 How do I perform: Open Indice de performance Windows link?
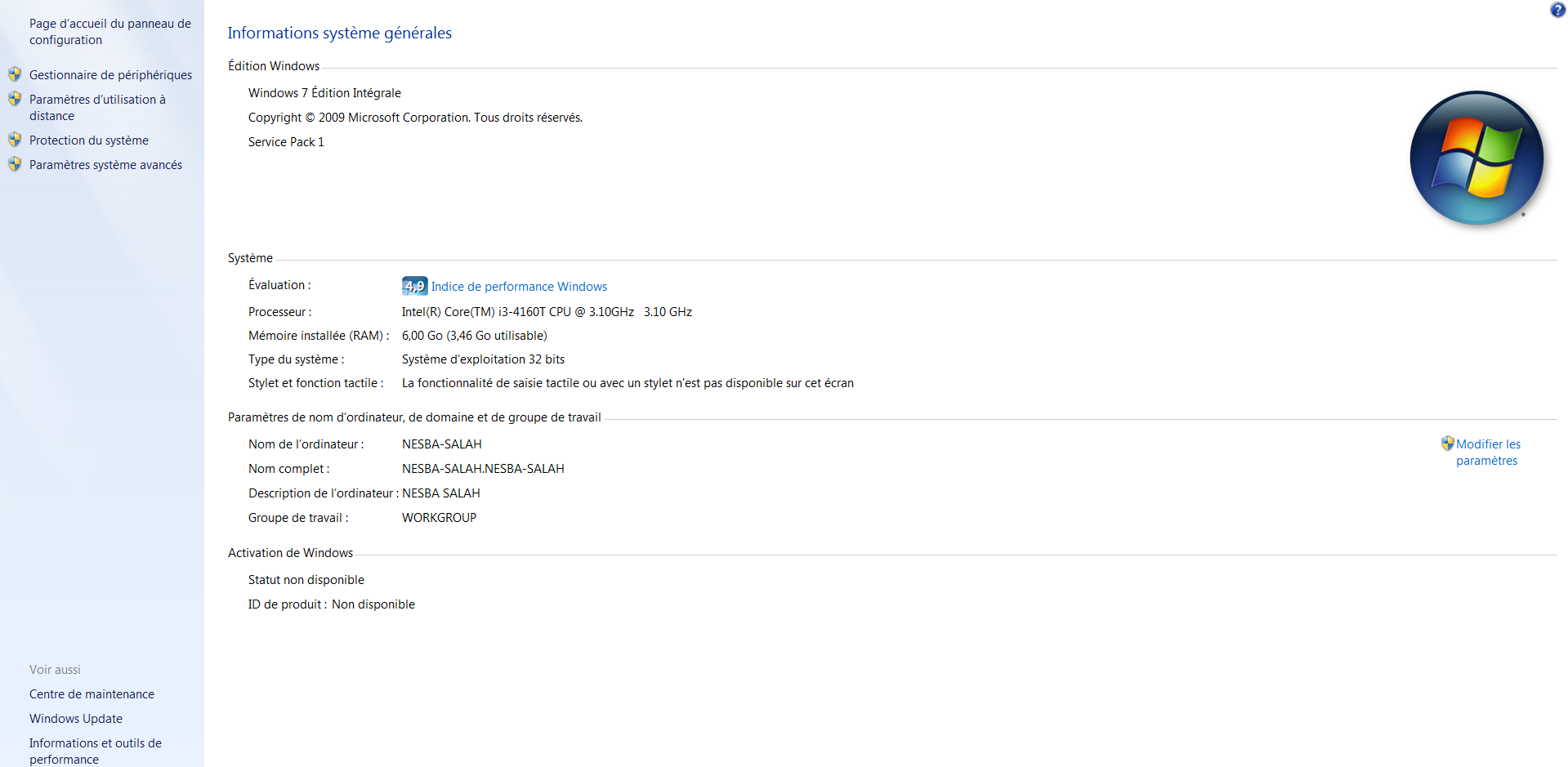click(x=519, y=287)
